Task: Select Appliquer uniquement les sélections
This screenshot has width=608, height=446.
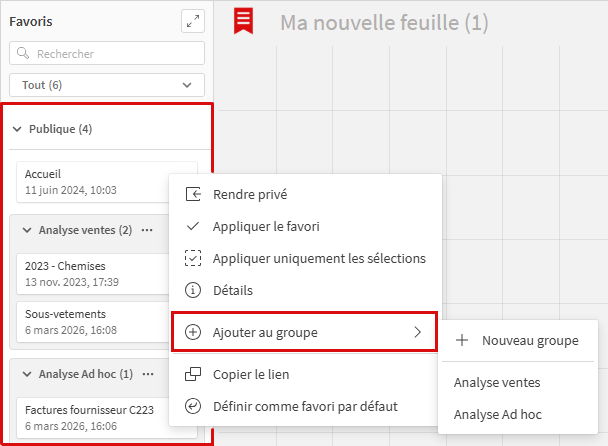Action: 305,258
